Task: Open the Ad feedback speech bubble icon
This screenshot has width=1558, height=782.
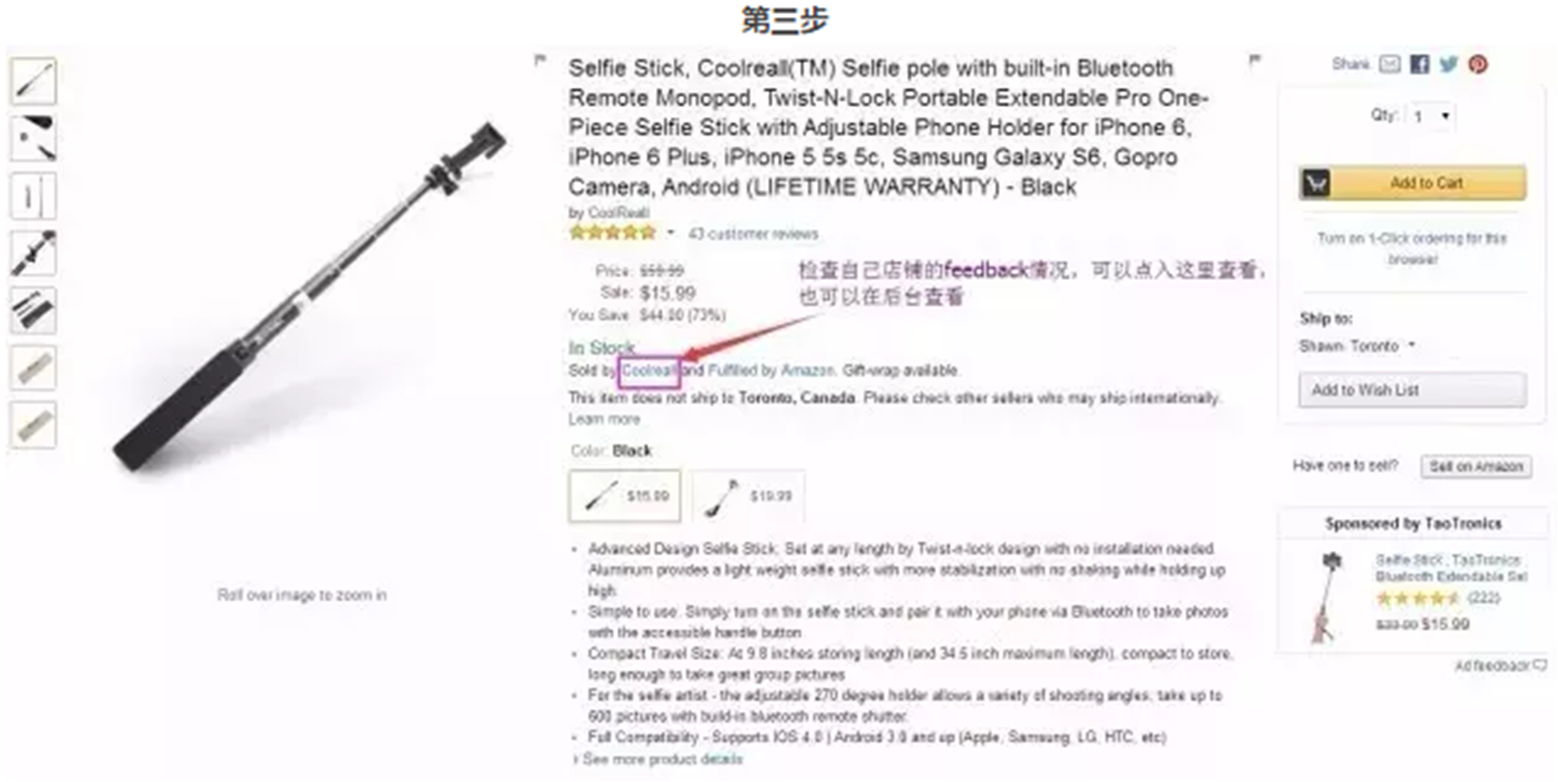Action: coord(1540,665)
